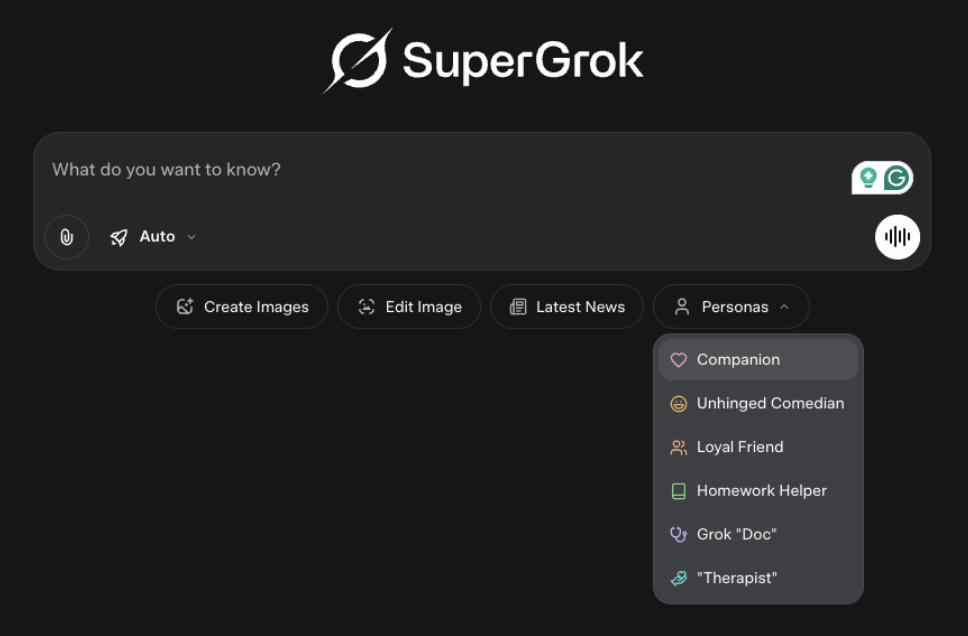This screenshot has height=636, width=968.
Task: Choose the Unhinged Comedian persona
Action: tap(758, 403)
